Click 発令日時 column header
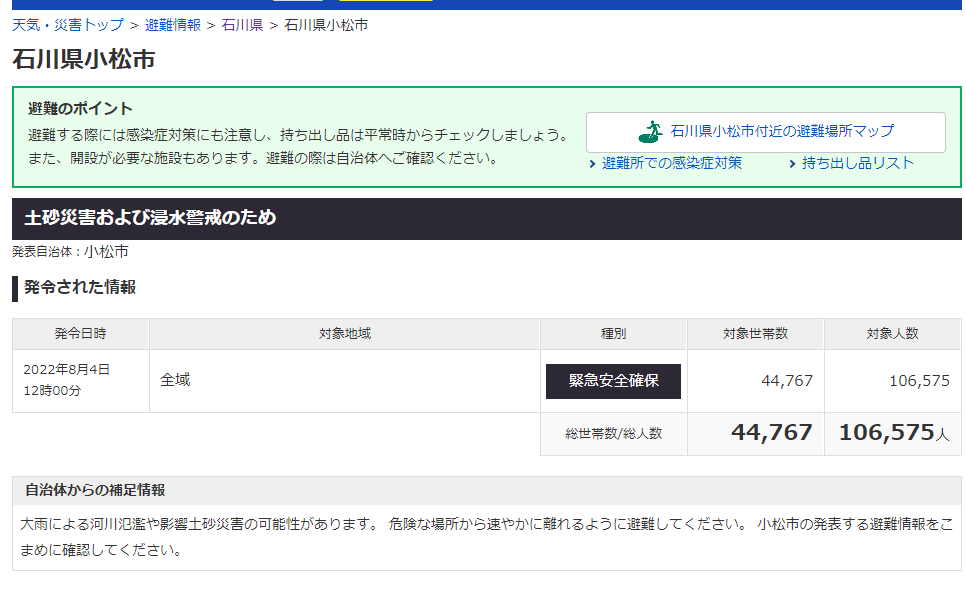Image resolution: width=966 pixels, height=598 pixels. pyautogui.click(x=81, y=334)
